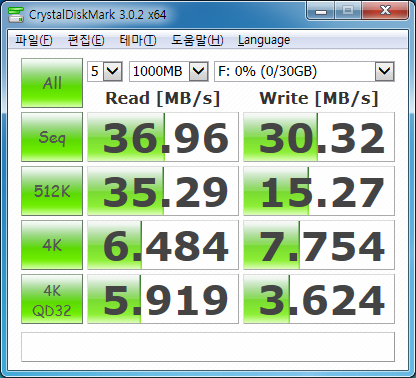Viewport: 416px width, 378px height.
Task: Minimize the CrystalDiskMark window
Action: [x=321, y=11]
